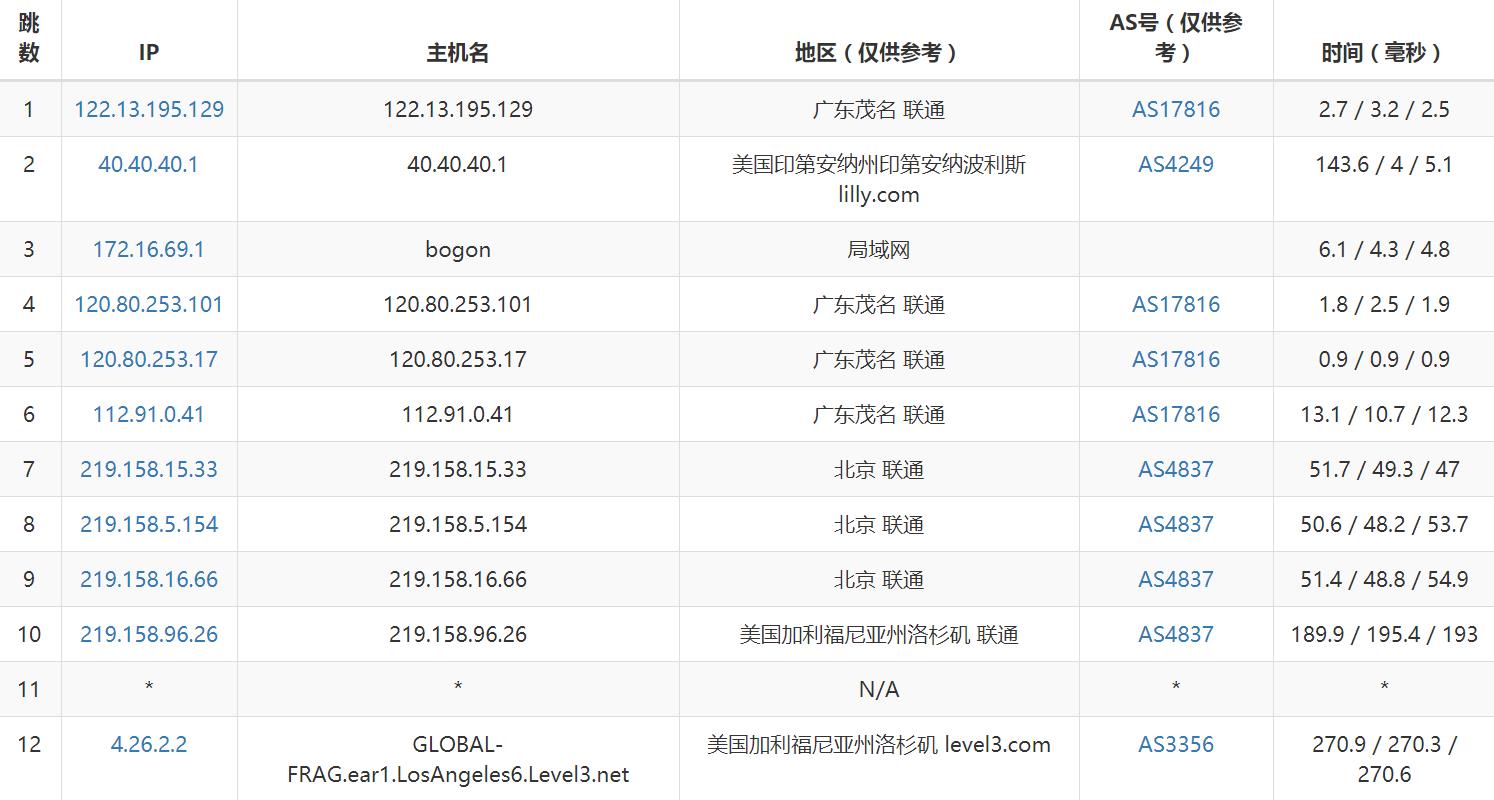The height and width of the screenshot is (800, 1494).
Task: Open AS4837 link in hop 9 row
Action: point(1176,579)
